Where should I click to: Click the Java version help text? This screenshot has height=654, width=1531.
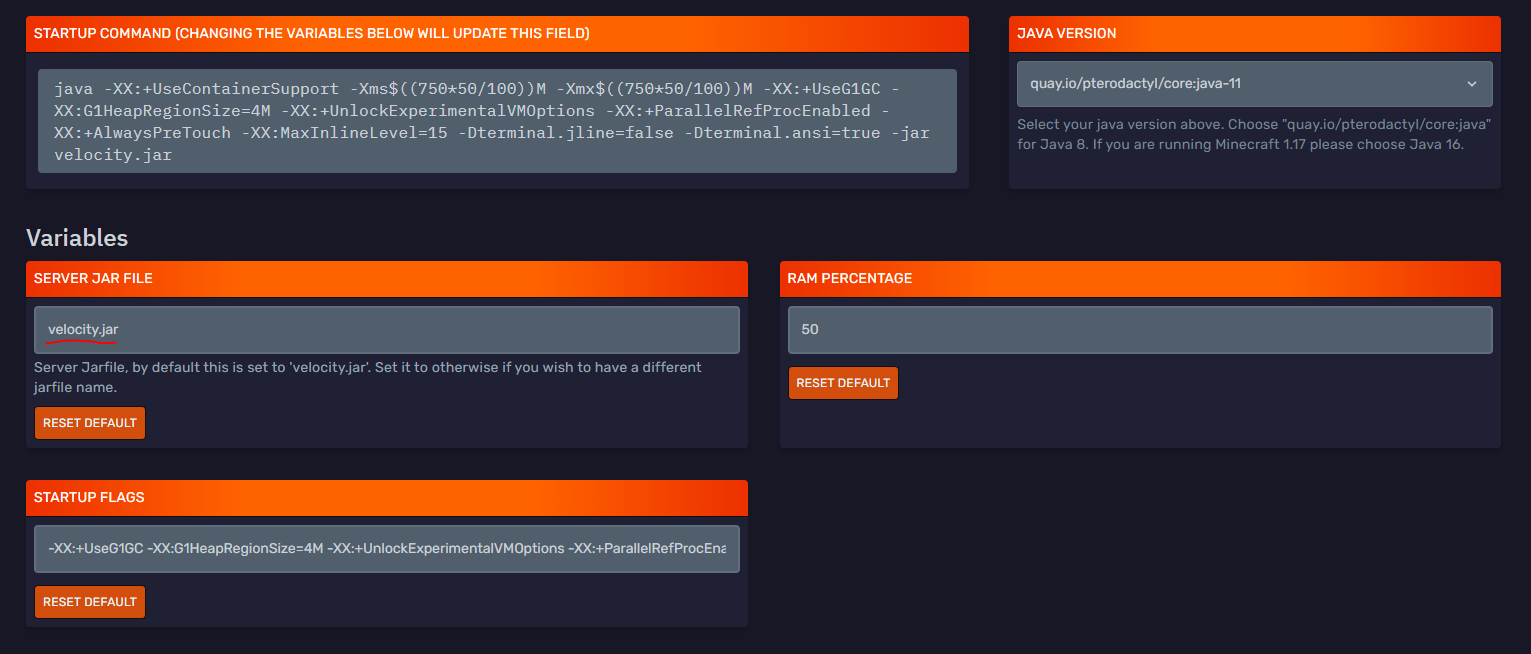[x=1254, y=134]
